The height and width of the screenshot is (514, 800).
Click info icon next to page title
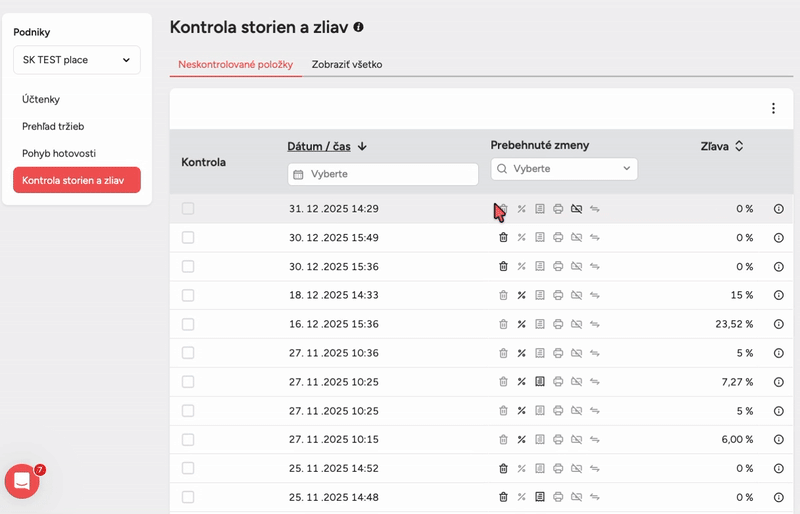[x=358, y=28]
